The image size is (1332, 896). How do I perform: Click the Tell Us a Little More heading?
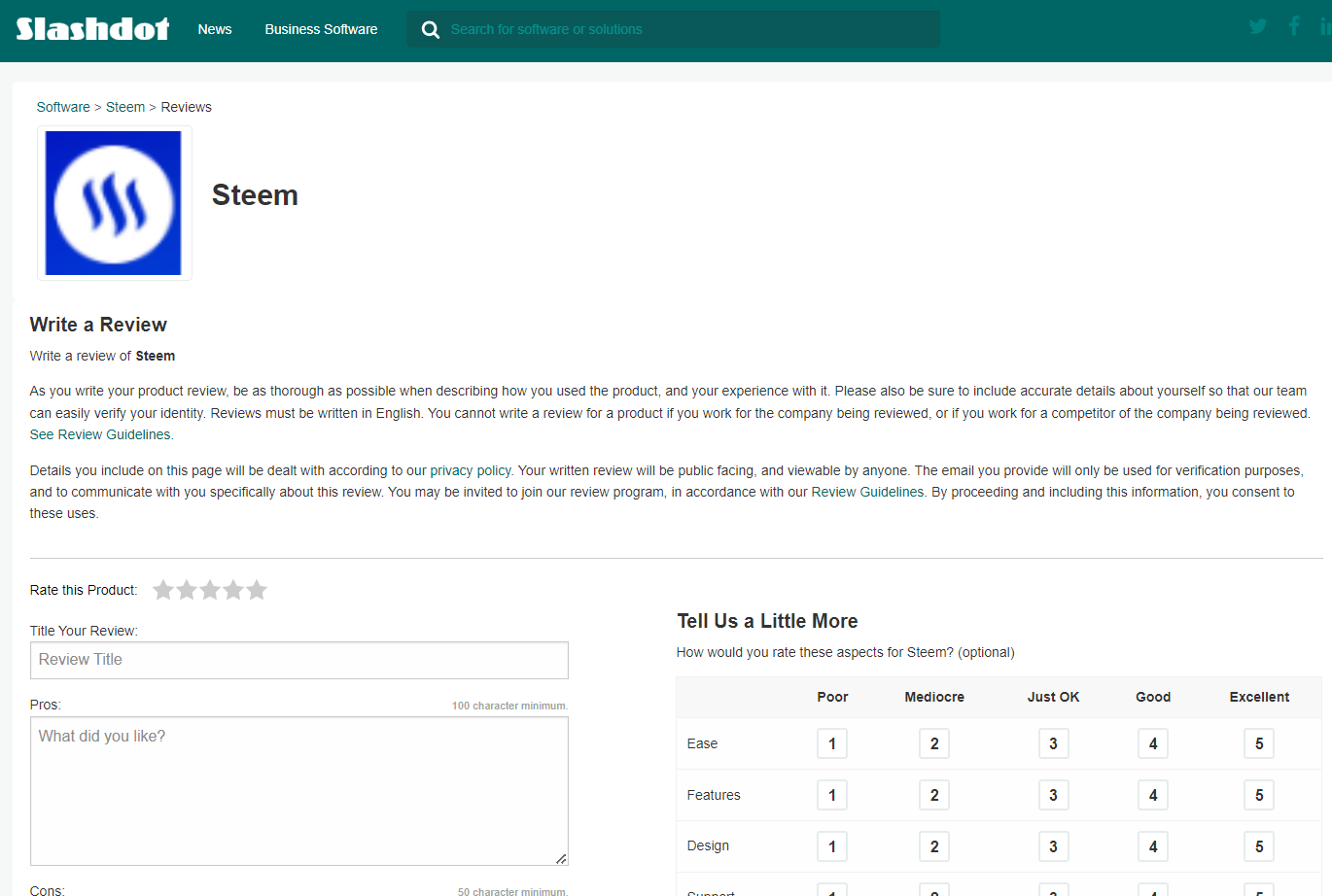[x=767, y=621]
